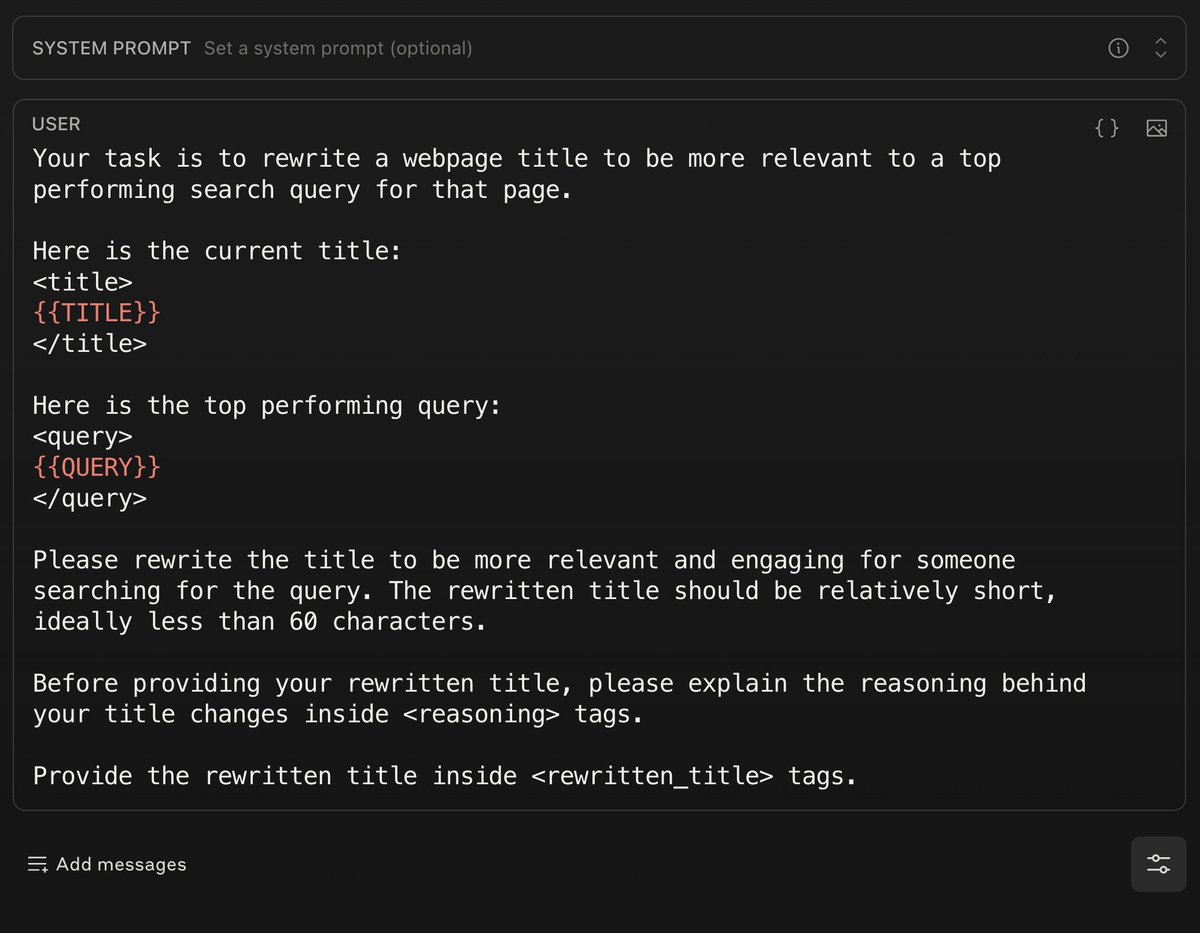Click the opening <title> tag line
Image resolution: width=1200 pixels, height=933 pixels.
pyautogui.click(x=82, y=282)
